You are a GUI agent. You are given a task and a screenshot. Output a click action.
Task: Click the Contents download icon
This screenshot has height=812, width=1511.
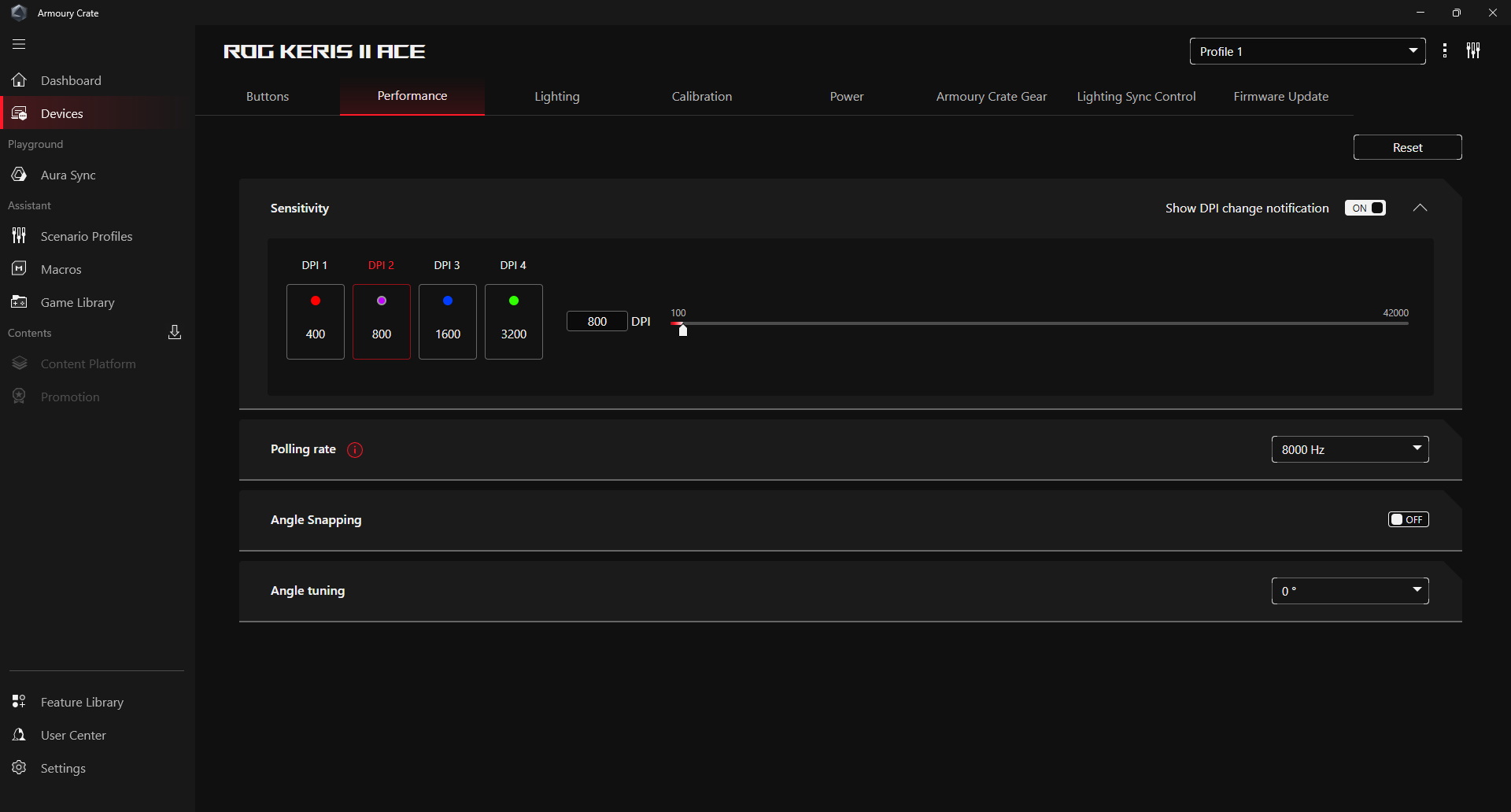tap(175, 332)
